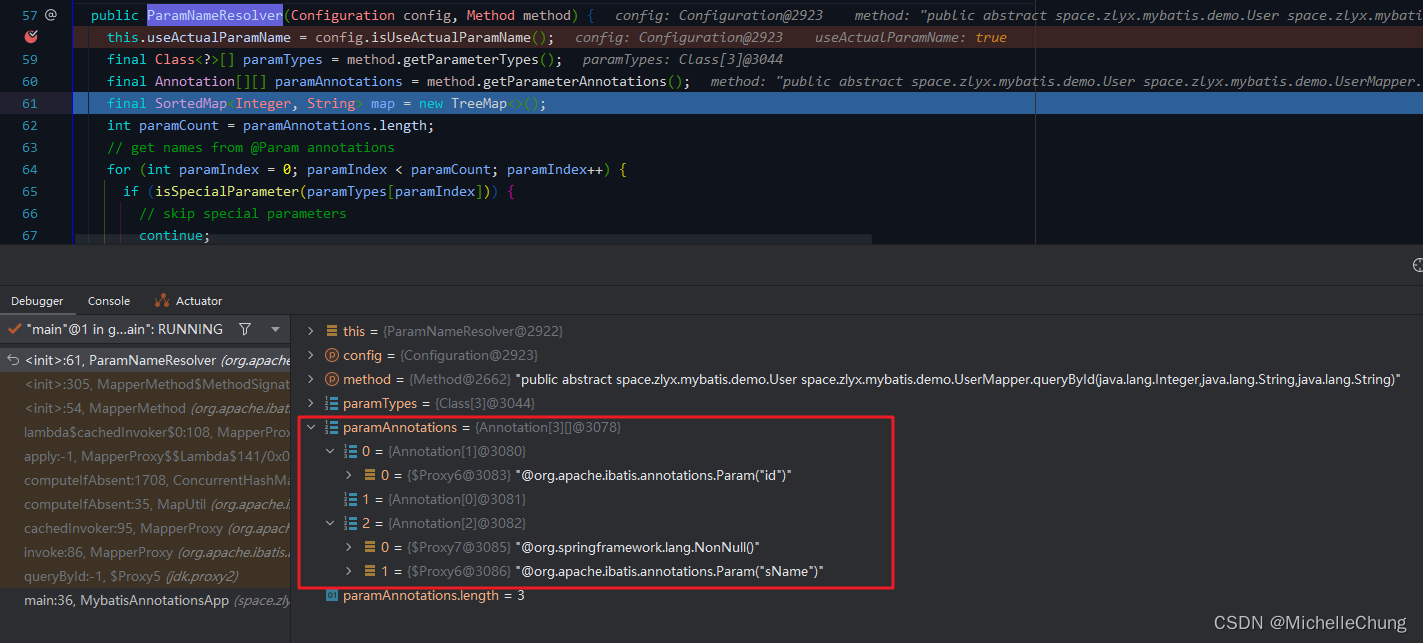Image resolution: width=1423 pixels, height=643 pixels.
Task: Select frame <init>:61, ParamNameResolver
Action: [145, 360]
